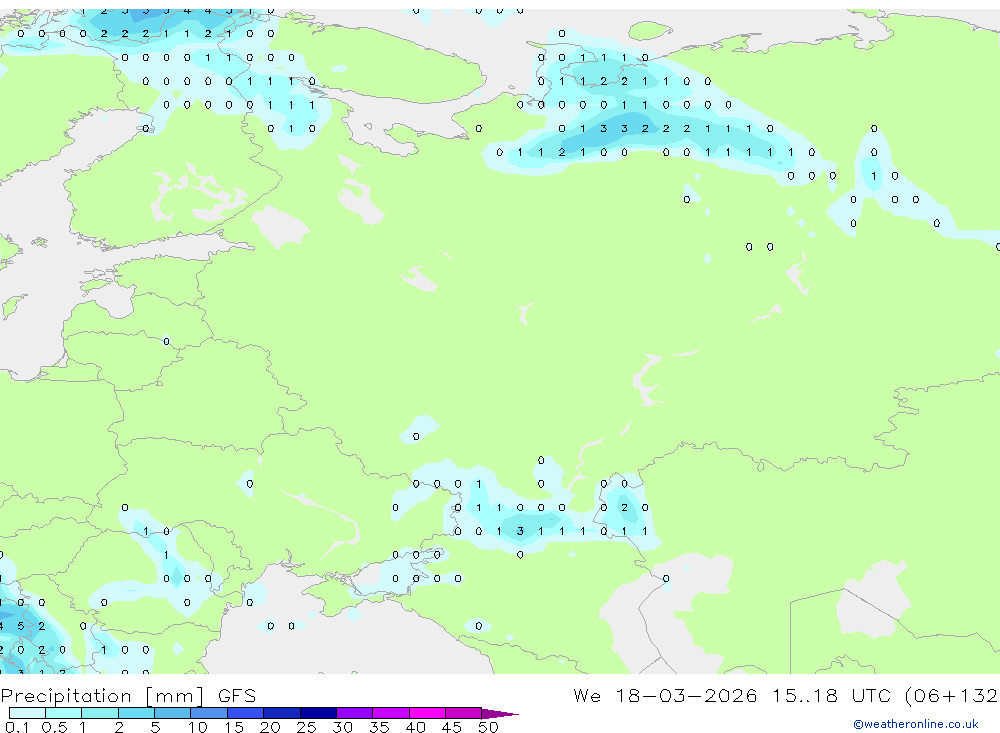Image resolution: width=1000 pixels, height=733 pixels.
Task: Click the legend swatch between 25 and 30
Action: click(x=318, y=713)
